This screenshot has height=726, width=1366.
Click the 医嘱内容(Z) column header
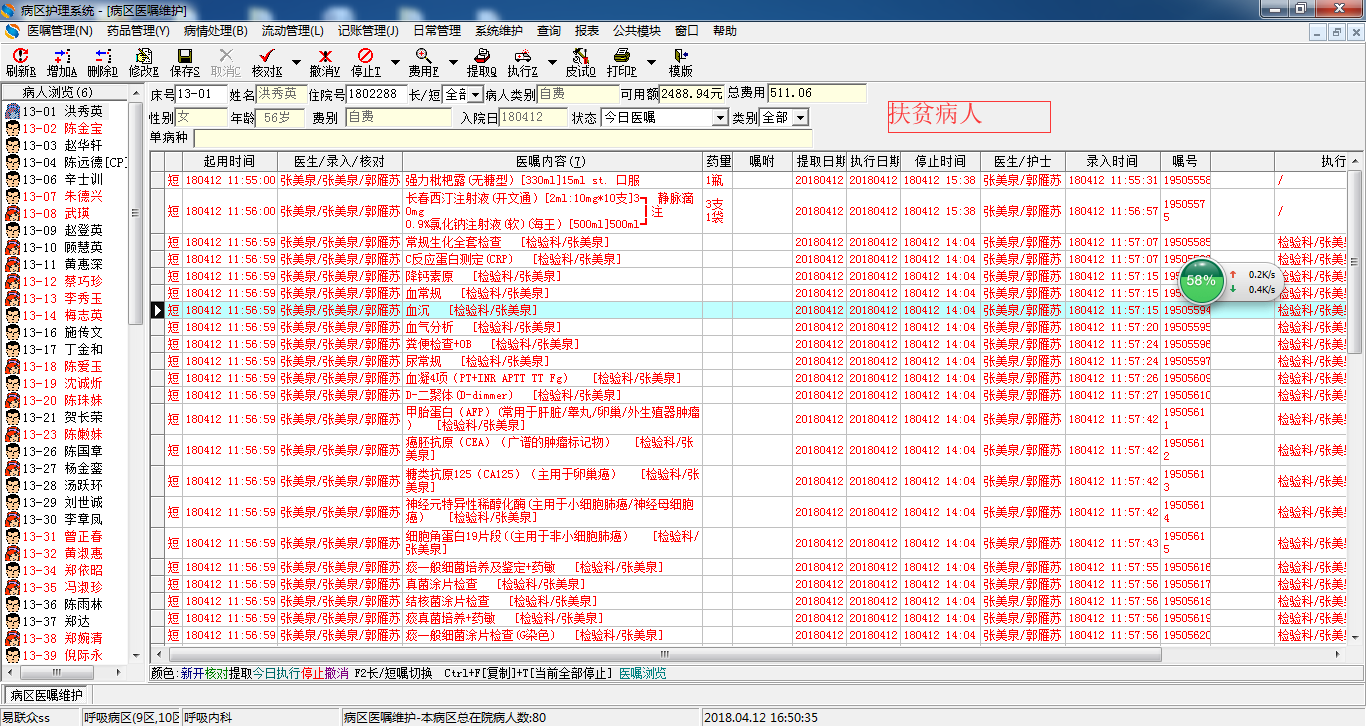[552, 162]
